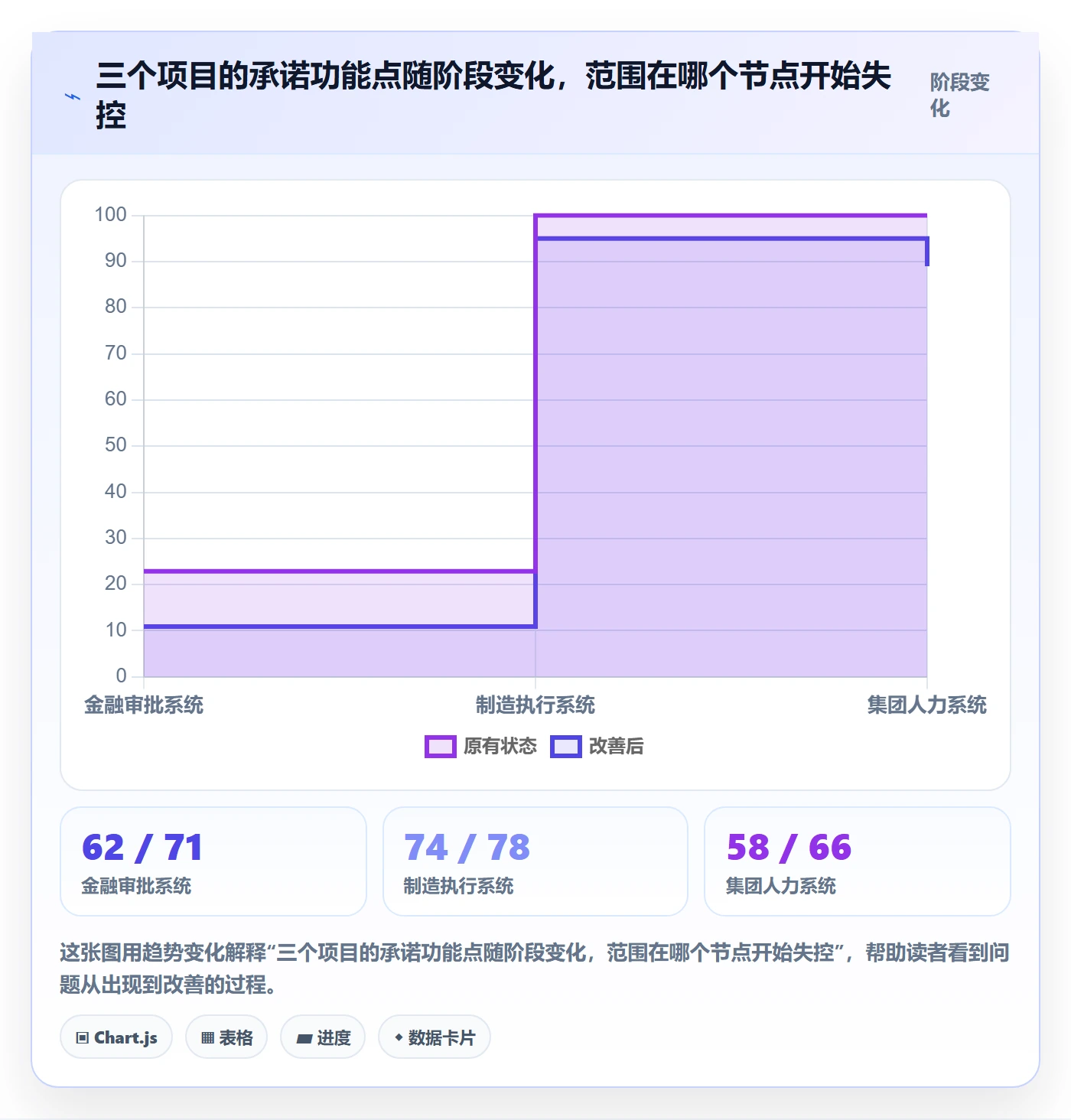Select the 数据卡片 tag chip
Image resolution: width=1071 pixels, height=1120 pixels.
tap(435, 1037)
